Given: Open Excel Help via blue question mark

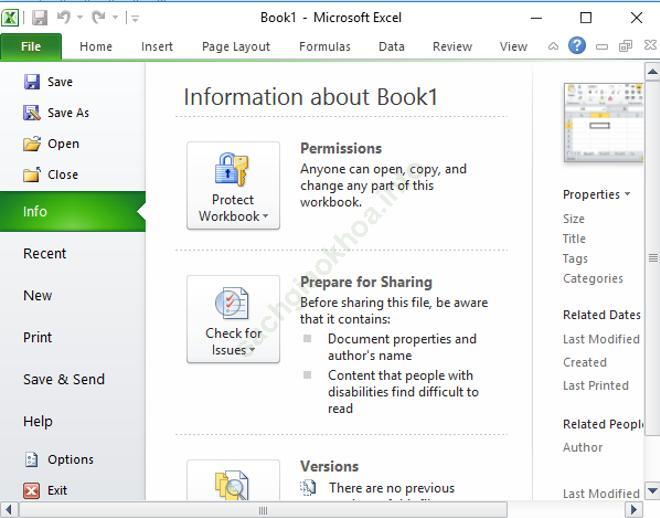Looking at the screenshot, I should point(577,45).
